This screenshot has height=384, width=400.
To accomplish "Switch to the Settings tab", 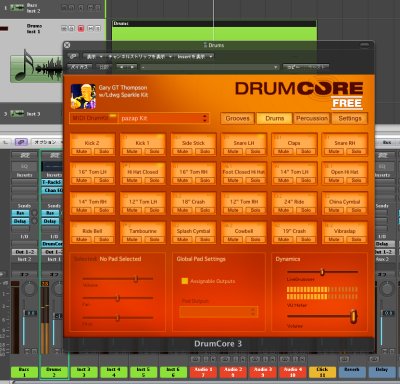I will click(350, 118).
